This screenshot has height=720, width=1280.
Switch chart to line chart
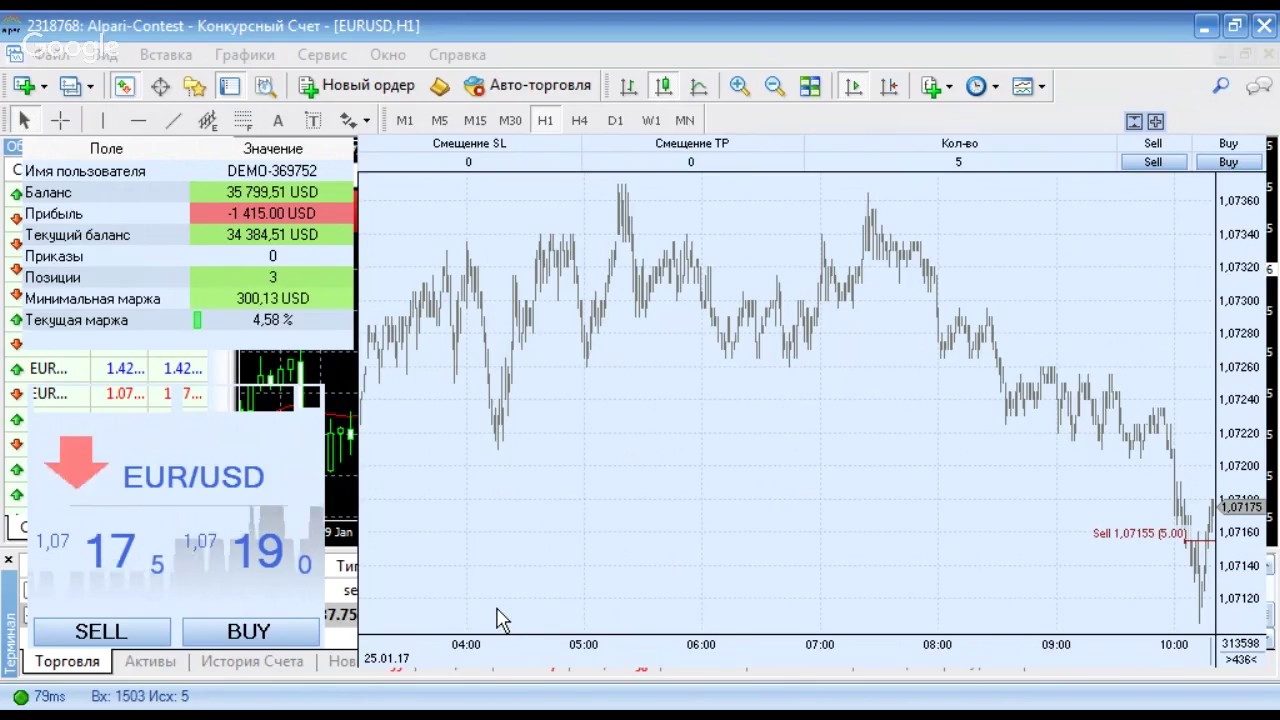698,86
